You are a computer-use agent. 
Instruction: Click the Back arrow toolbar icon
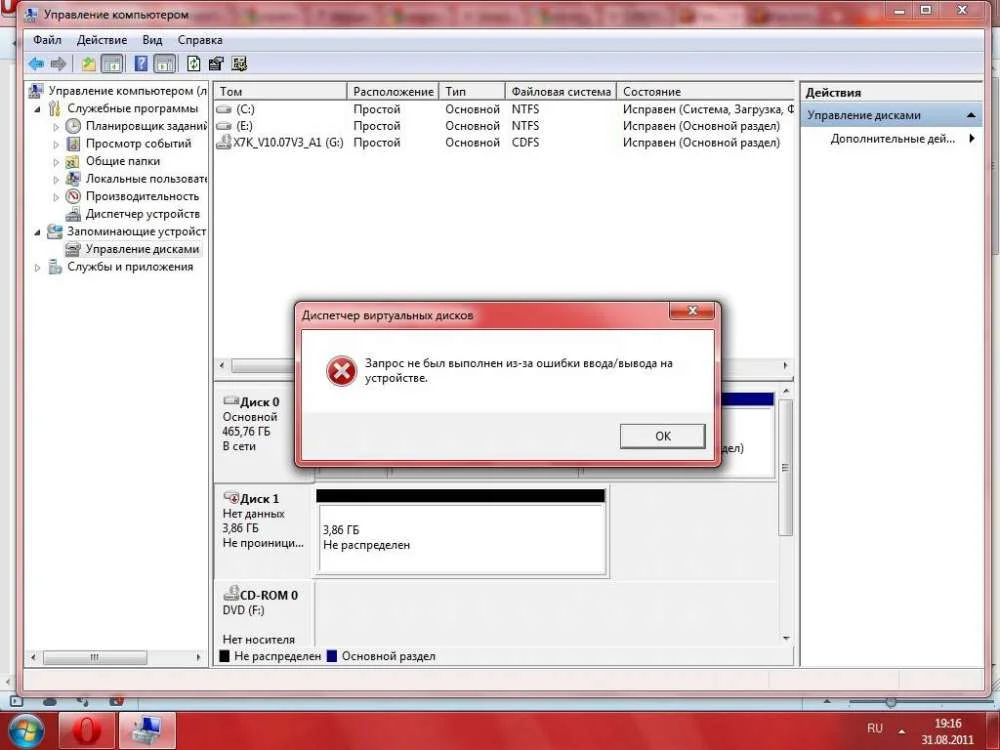pos(36,64)
